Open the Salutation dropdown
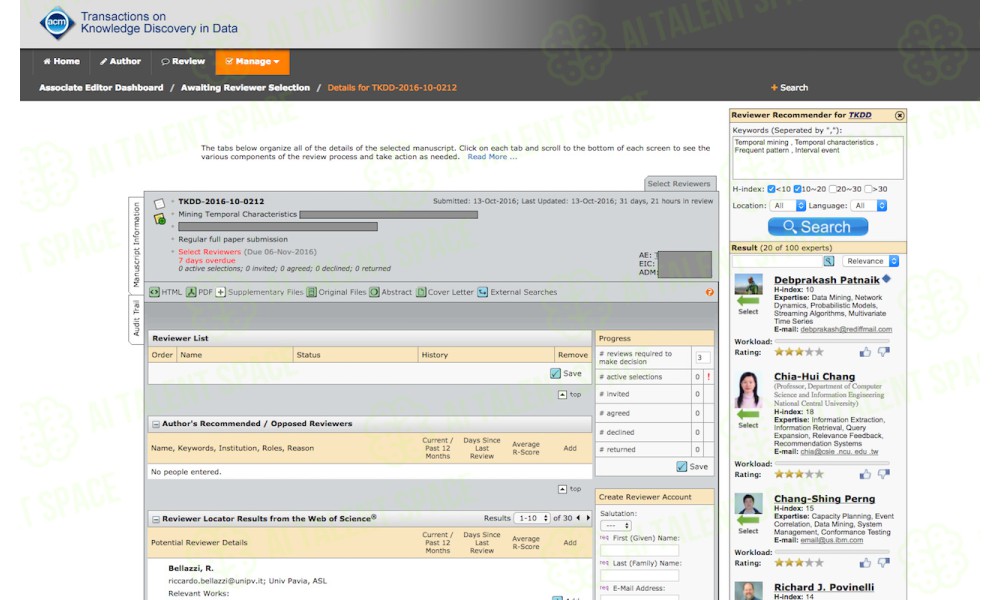This screenshot has height=600, width=1000. pyautogui.click(x=615, y=525)
